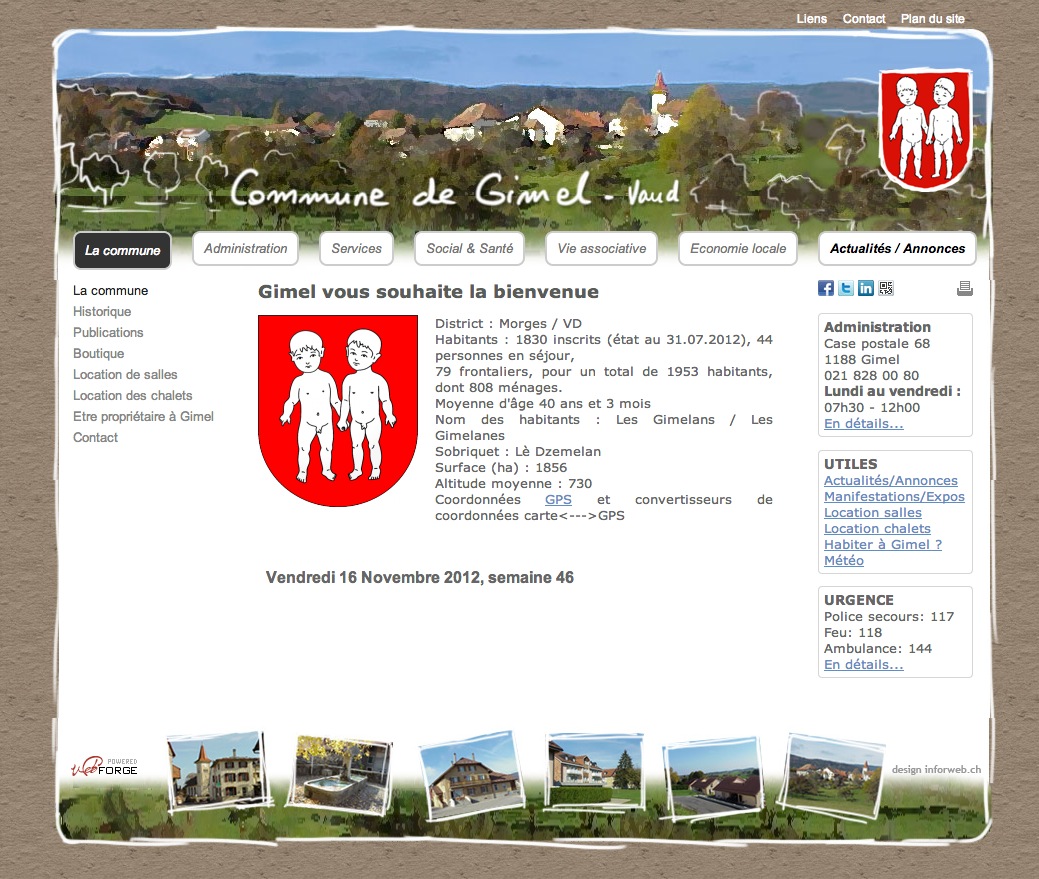
Task: Switch to the Administration tab
Action: coord(245,248)
